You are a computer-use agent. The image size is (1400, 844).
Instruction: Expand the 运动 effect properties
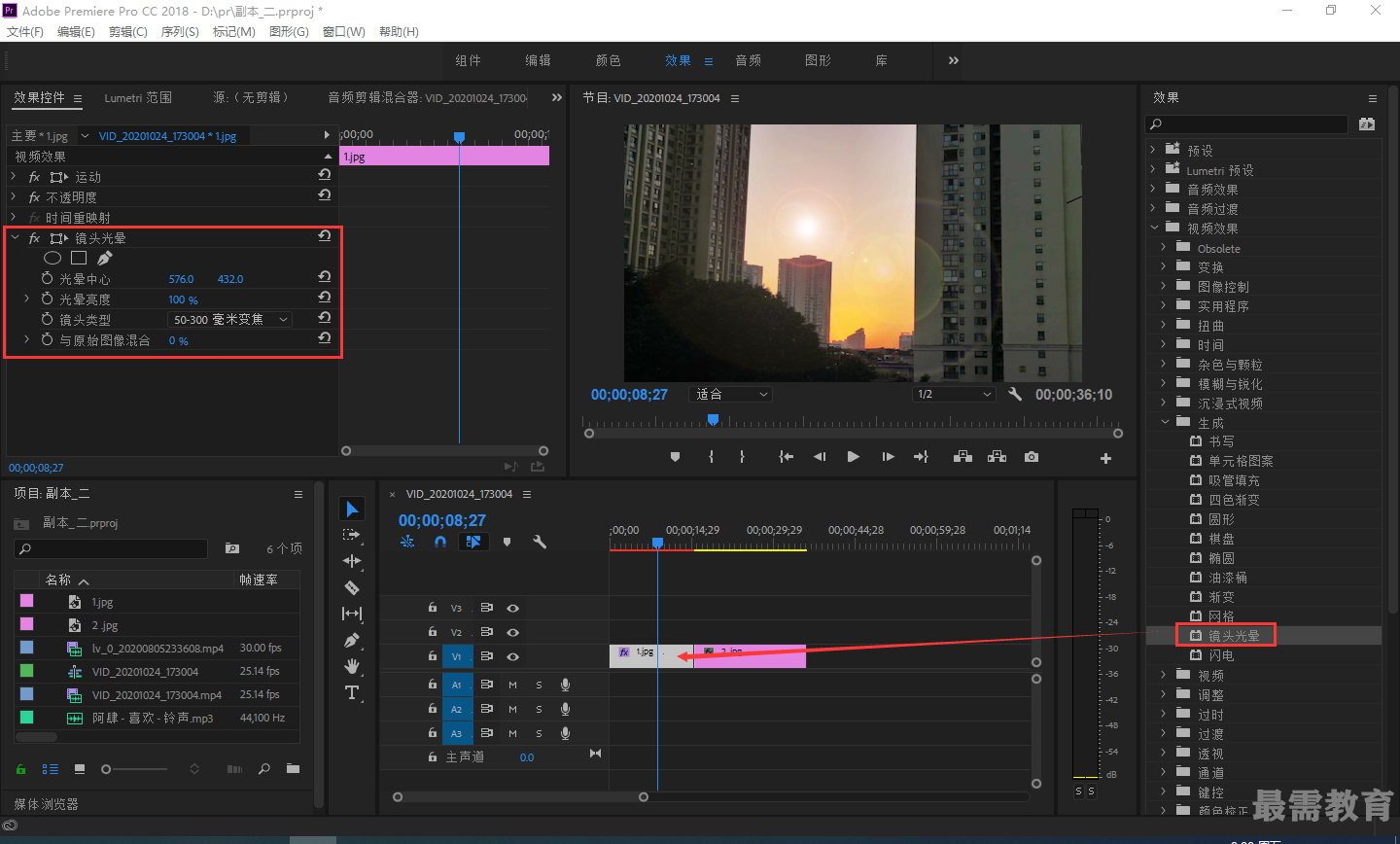[x=14, y=176]
